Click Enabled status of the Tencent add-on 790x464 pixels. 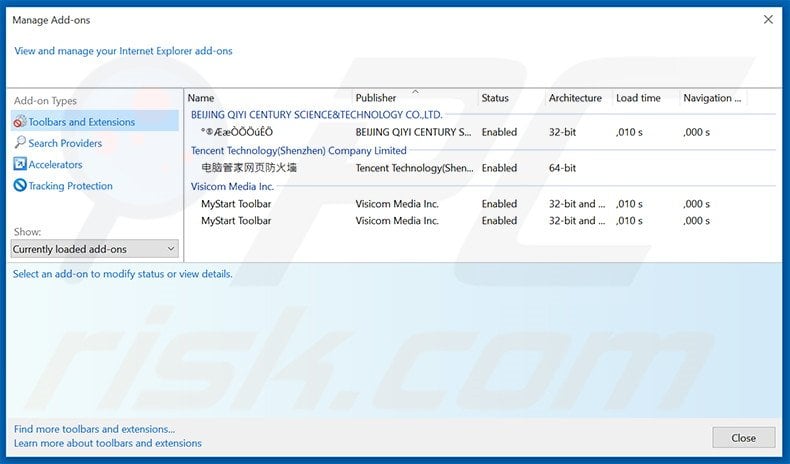(x=499, y=168)
